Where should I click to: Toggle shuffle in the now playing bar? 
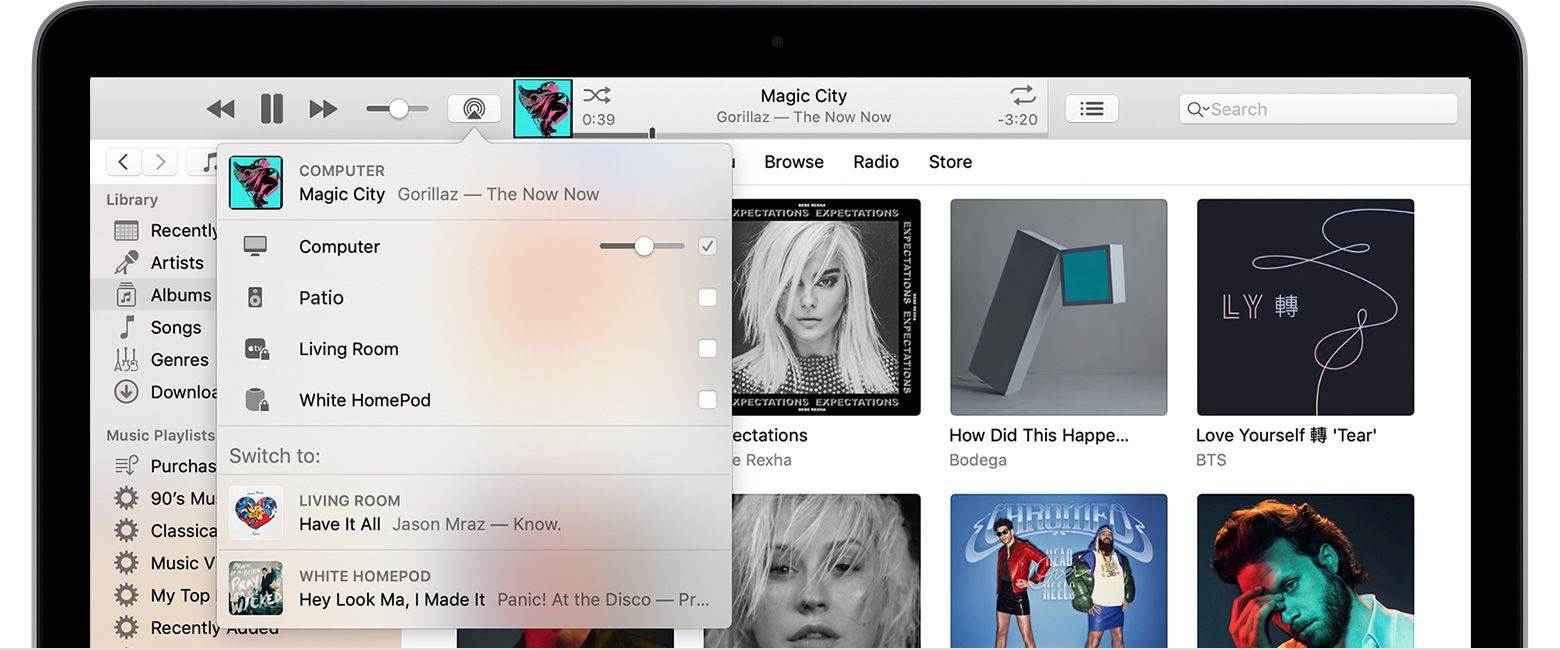pos(597,95)
